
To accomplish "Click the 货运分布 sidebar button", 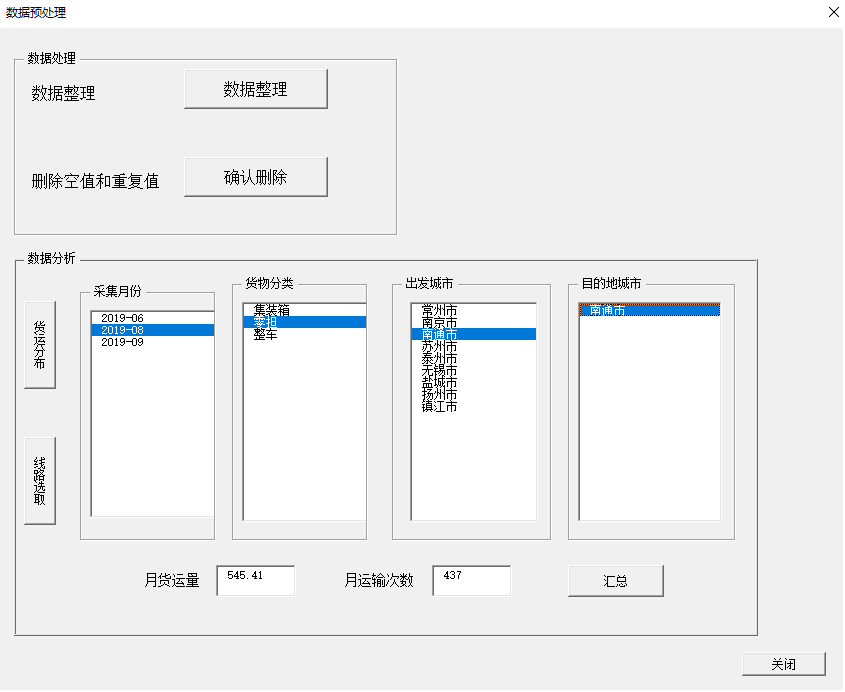I will point(40,344).
